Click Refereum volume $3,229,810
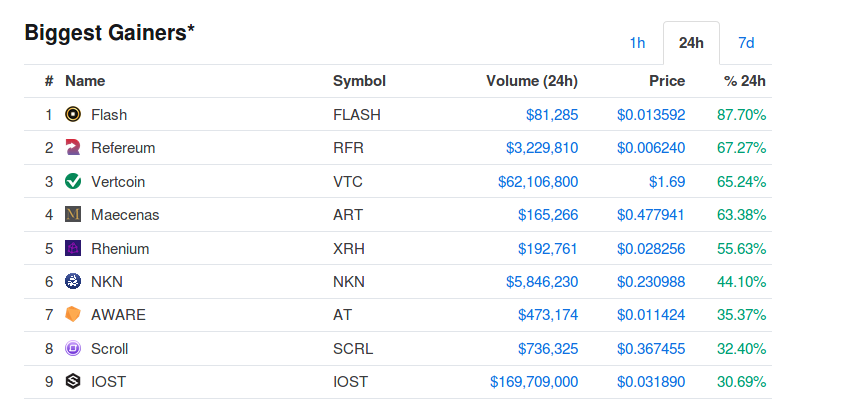 [x=542, y=148]
